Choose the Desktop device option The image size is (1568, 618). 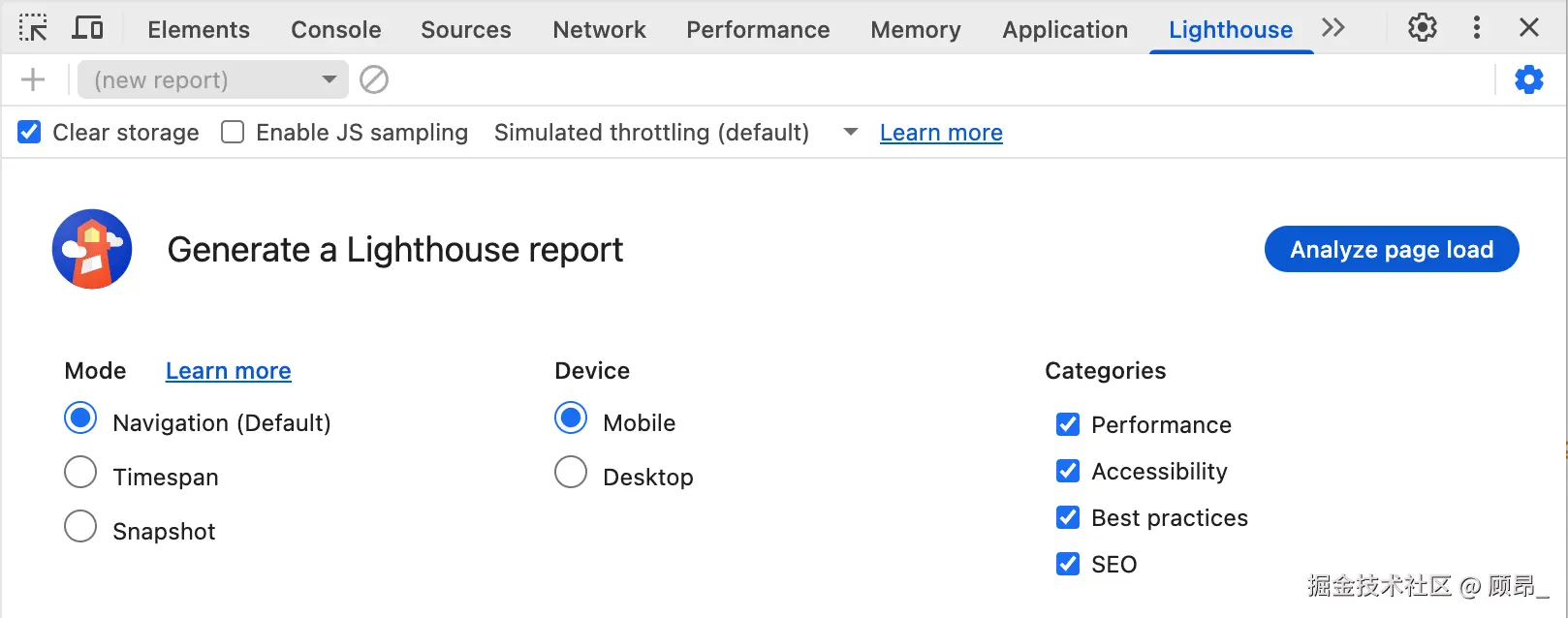tap(571, 473)
